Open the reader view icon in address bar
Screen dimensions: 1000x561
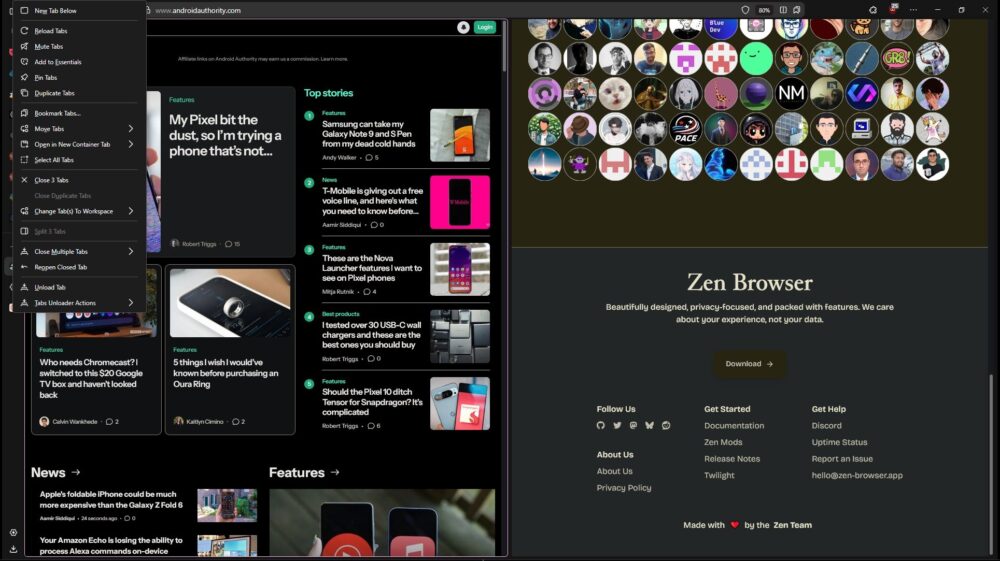pos(783,10)
